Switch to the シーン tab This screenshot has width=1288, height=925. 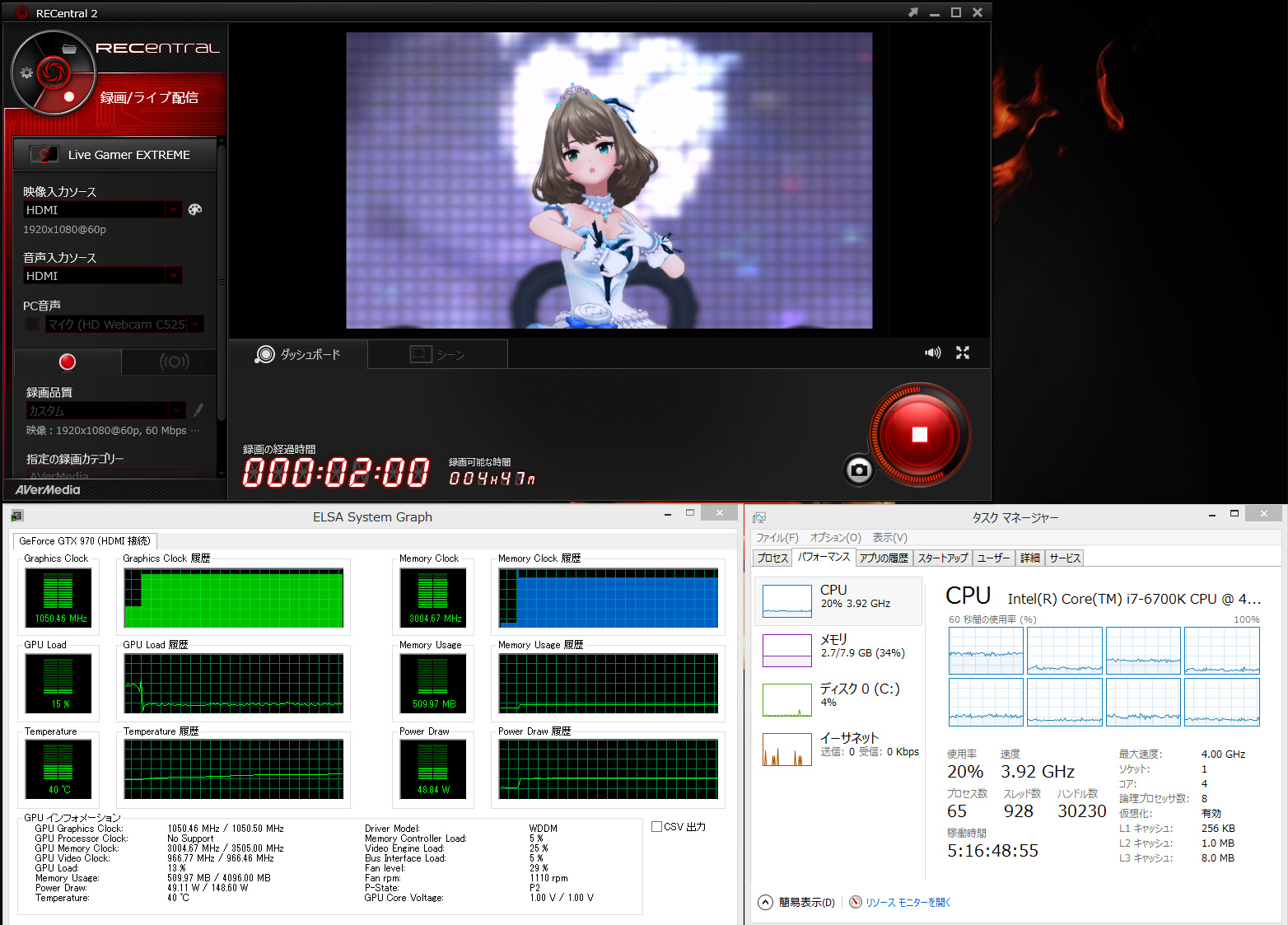click(x=437, y=354)
